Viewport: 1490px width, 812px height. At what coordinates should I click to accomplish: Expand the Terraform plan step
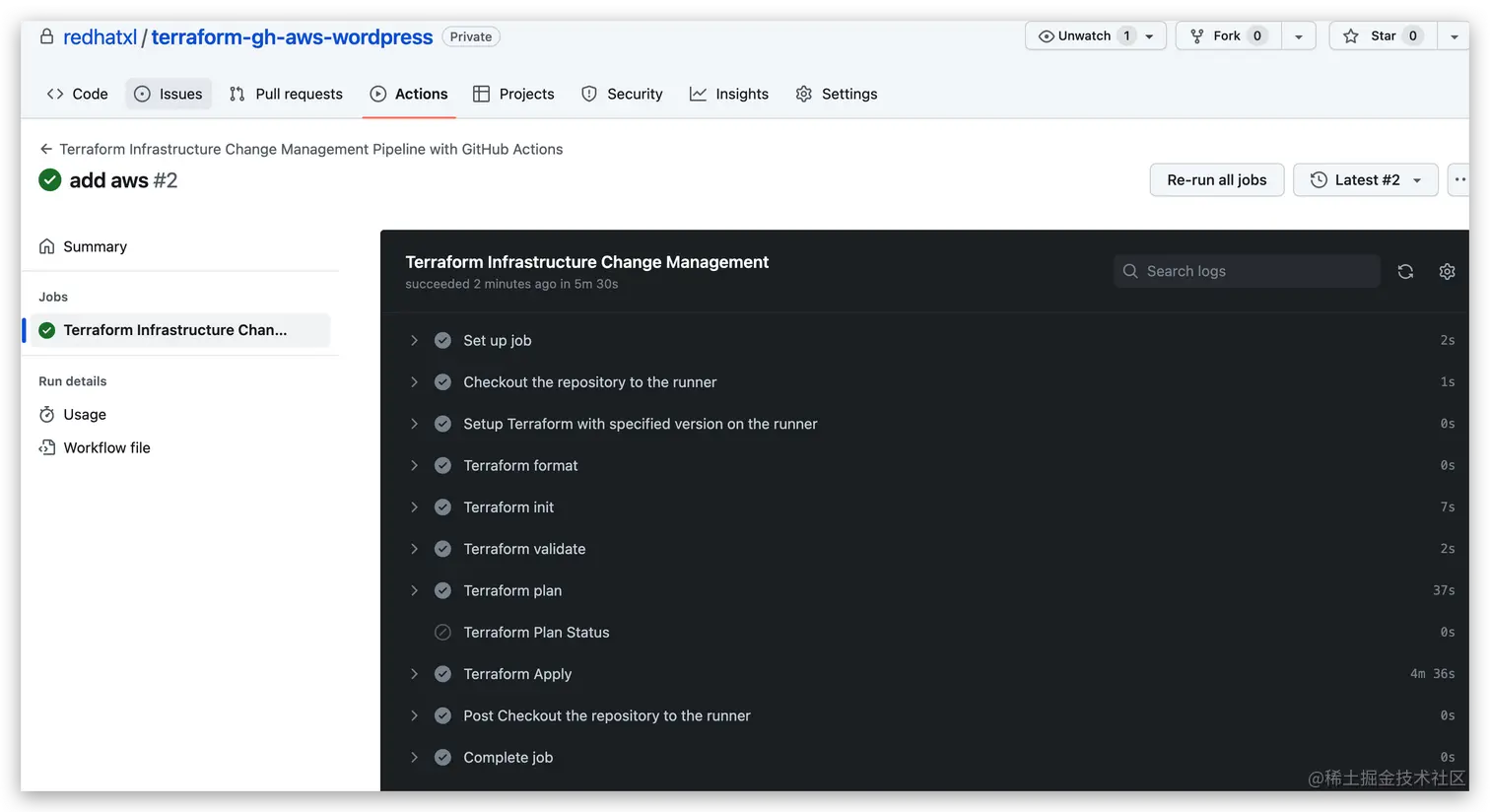(x=414, y=590)
